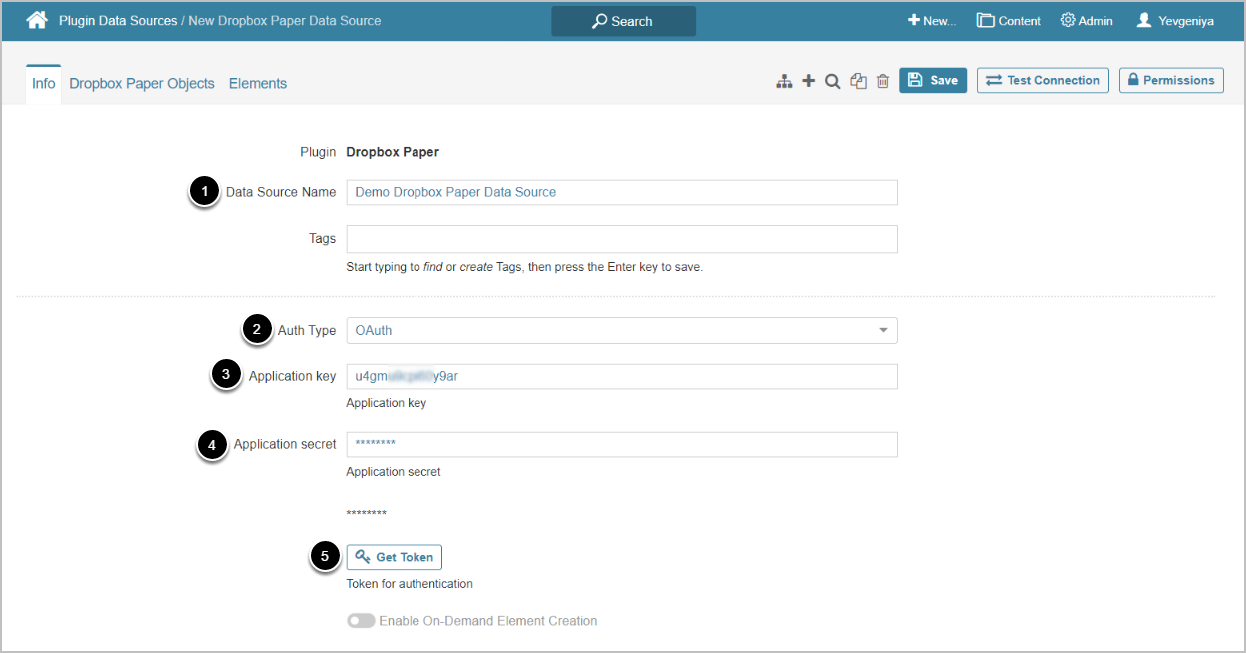The height and width of the screenshot is (653, 1246).
Task: Click the trash delete icon
Action: tap(883, 82)
